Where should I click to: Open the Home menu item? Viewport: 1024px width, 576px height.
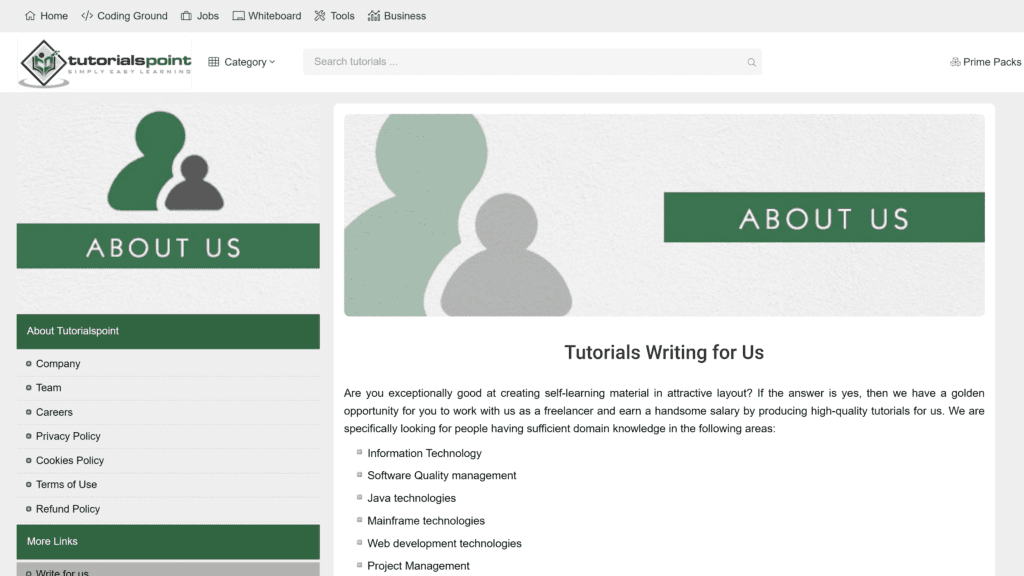54,16
